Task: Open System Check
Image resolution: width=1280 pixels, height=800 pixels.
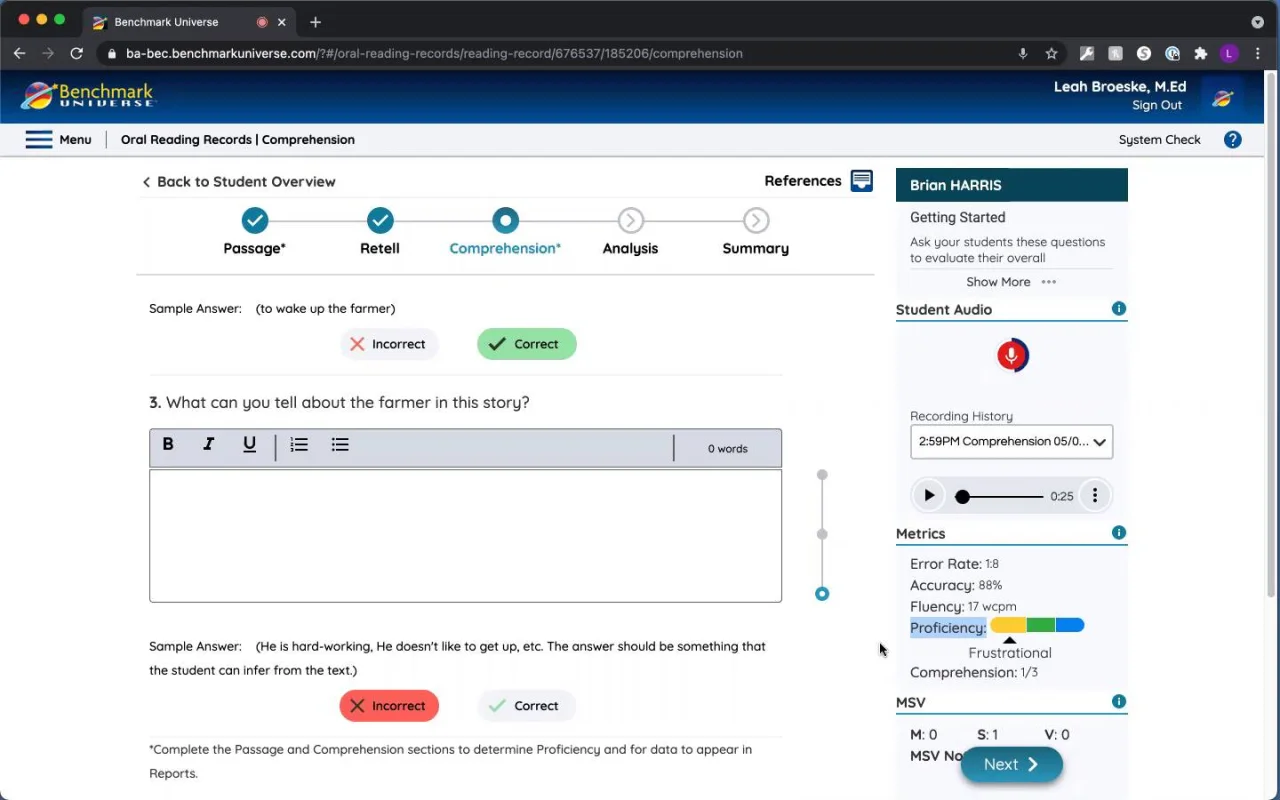Action: (1159, 139)
